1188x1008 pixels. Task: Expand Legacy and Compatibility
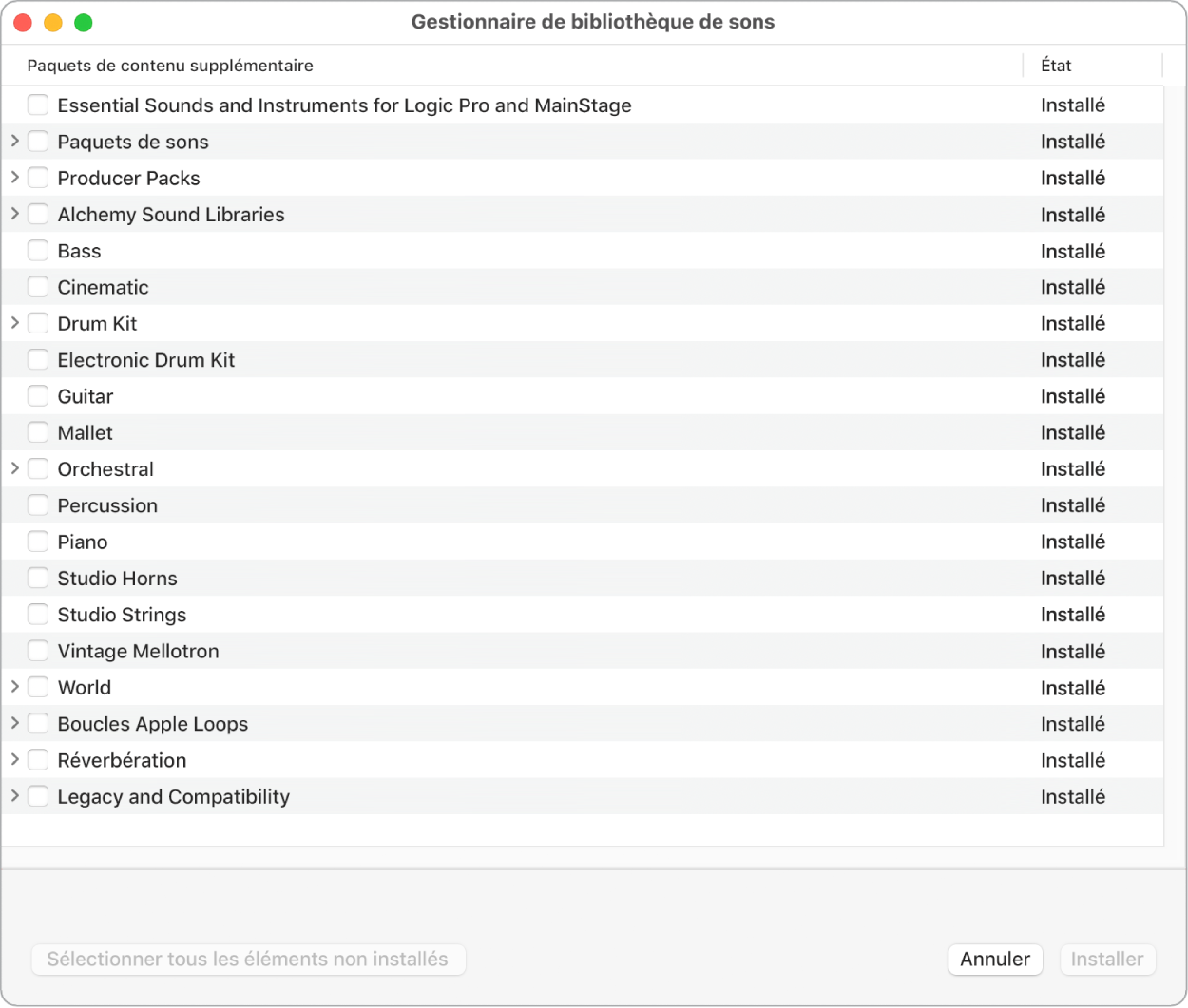coord(15,796)
